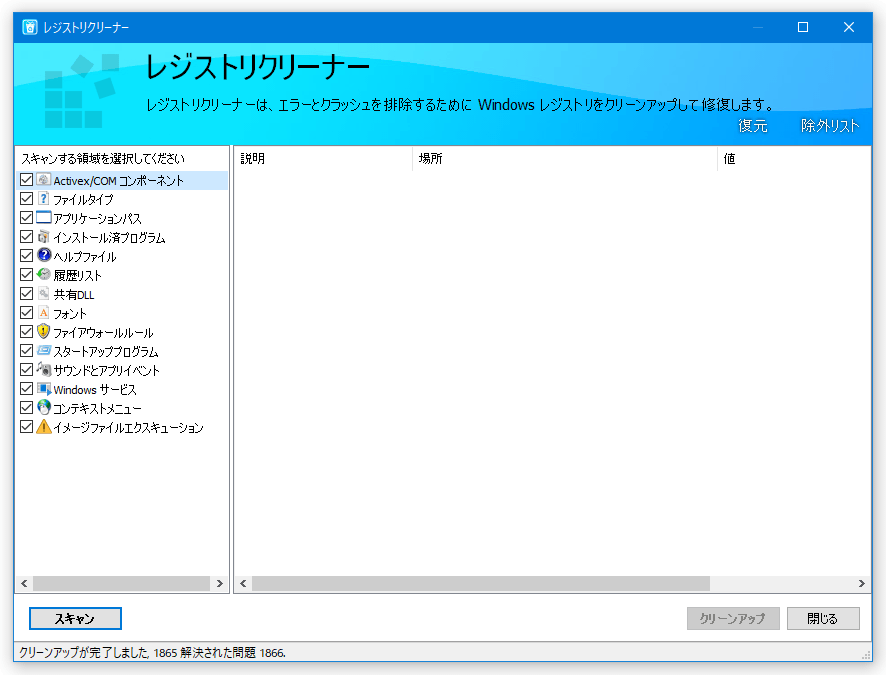Click left arrow of results scrollbar
This screenshot has width=886, height=675.
pos(244,583)
